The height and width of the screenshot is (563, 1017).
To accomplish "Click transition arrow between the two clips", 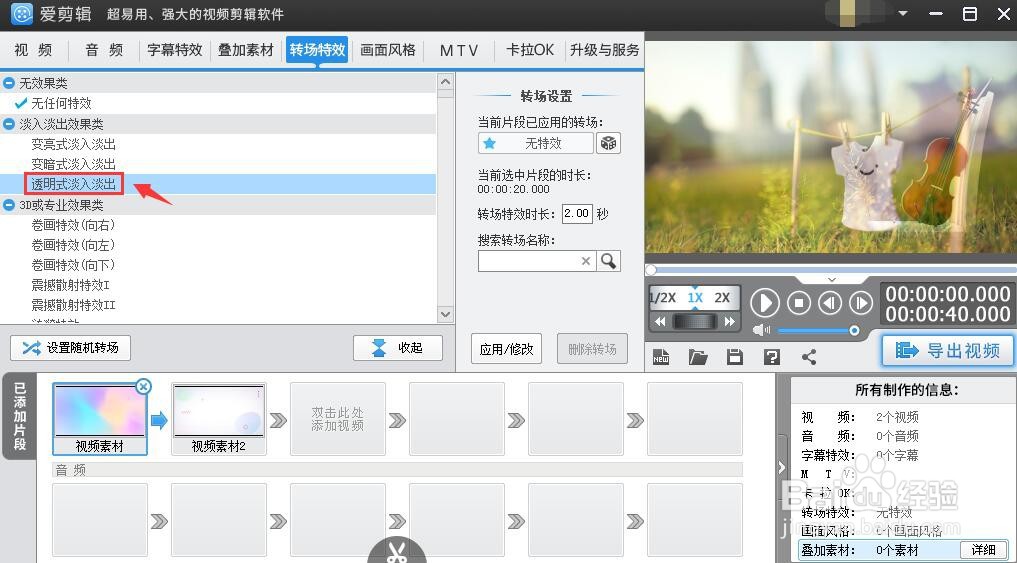I will 159,420.
